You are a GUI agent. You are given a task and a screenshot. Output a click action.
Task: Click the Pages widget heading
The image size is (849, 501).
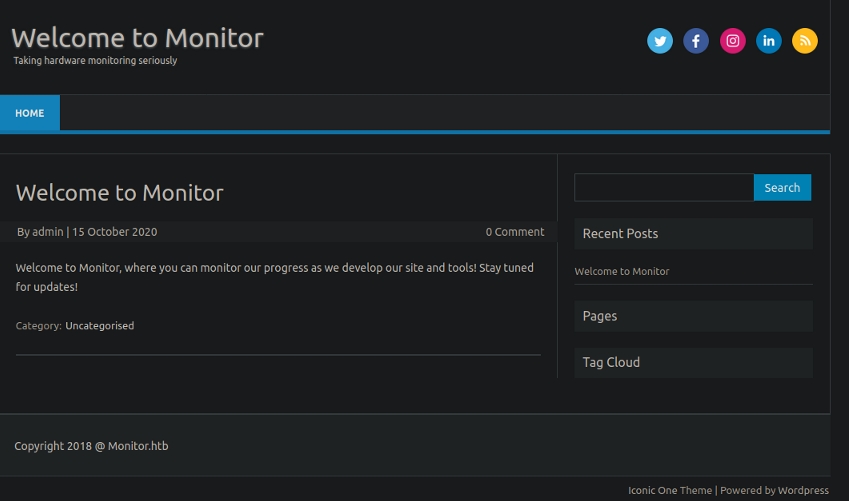pos(600,316)
